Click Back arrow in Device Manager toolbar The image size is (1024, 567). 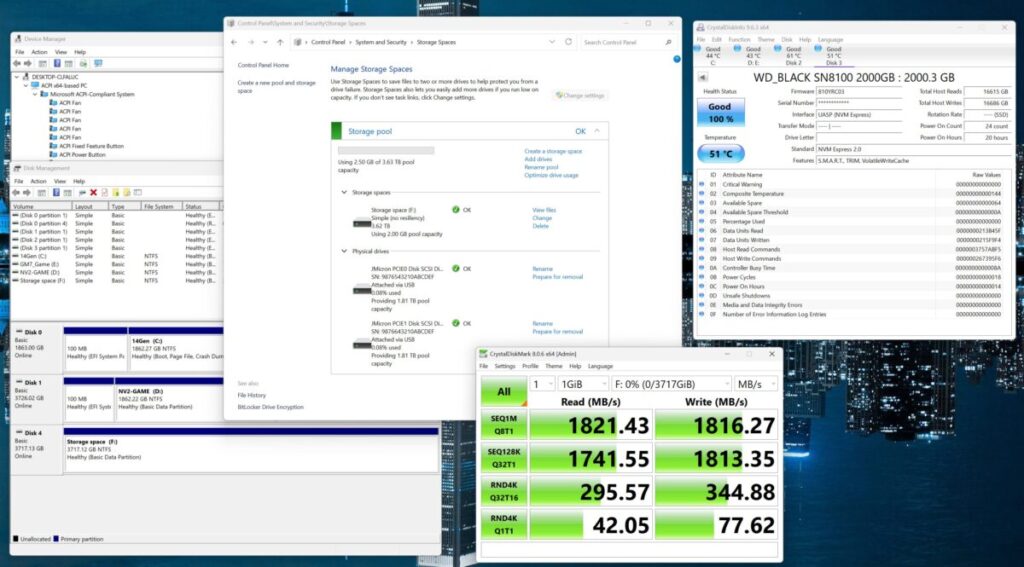17,63
